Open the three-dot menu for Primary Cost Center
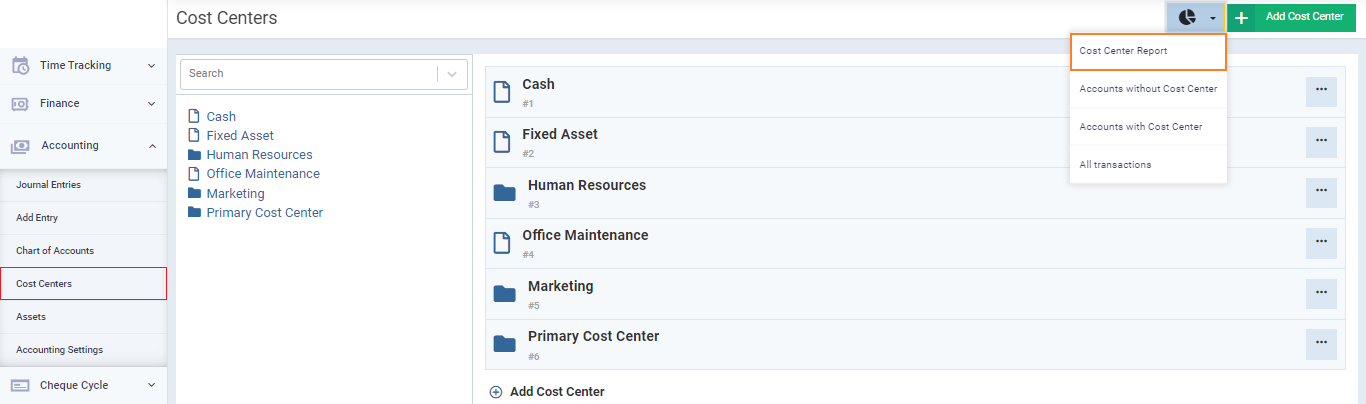1366x404 pixels. (x=1321, y=343)
